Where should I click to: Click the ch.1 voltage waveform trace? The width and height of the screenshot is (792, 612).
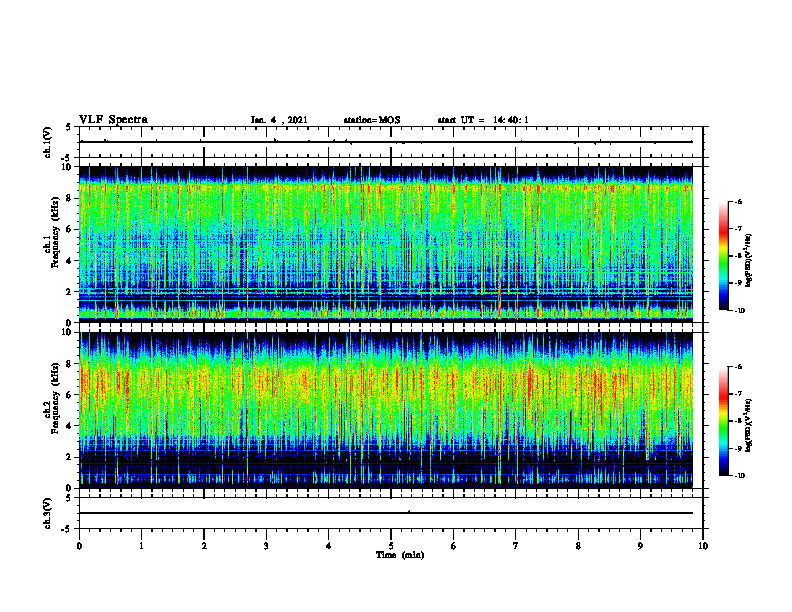point(386,142)
